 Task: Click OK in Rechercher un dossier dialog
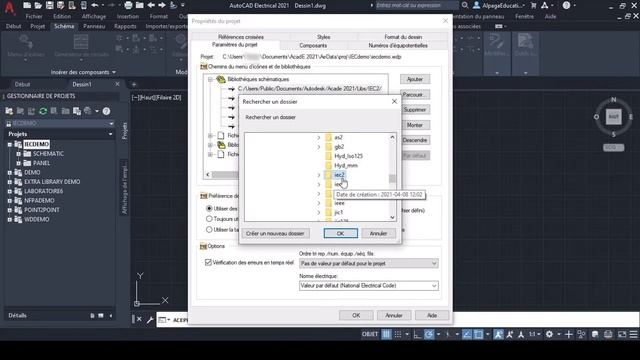[x=340, y=233]
